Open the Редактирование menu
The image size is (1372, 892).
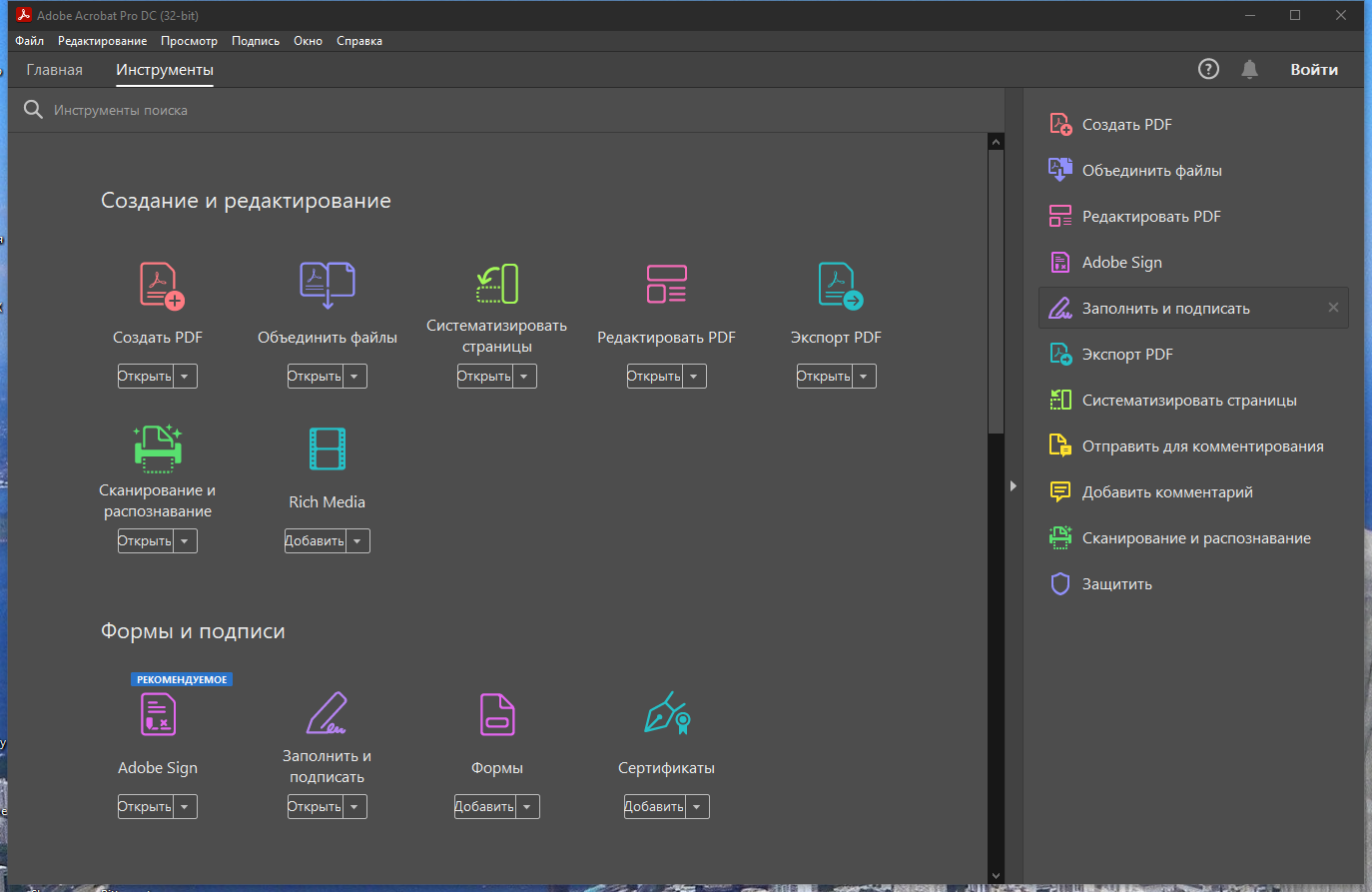click(x=102, y=41)
